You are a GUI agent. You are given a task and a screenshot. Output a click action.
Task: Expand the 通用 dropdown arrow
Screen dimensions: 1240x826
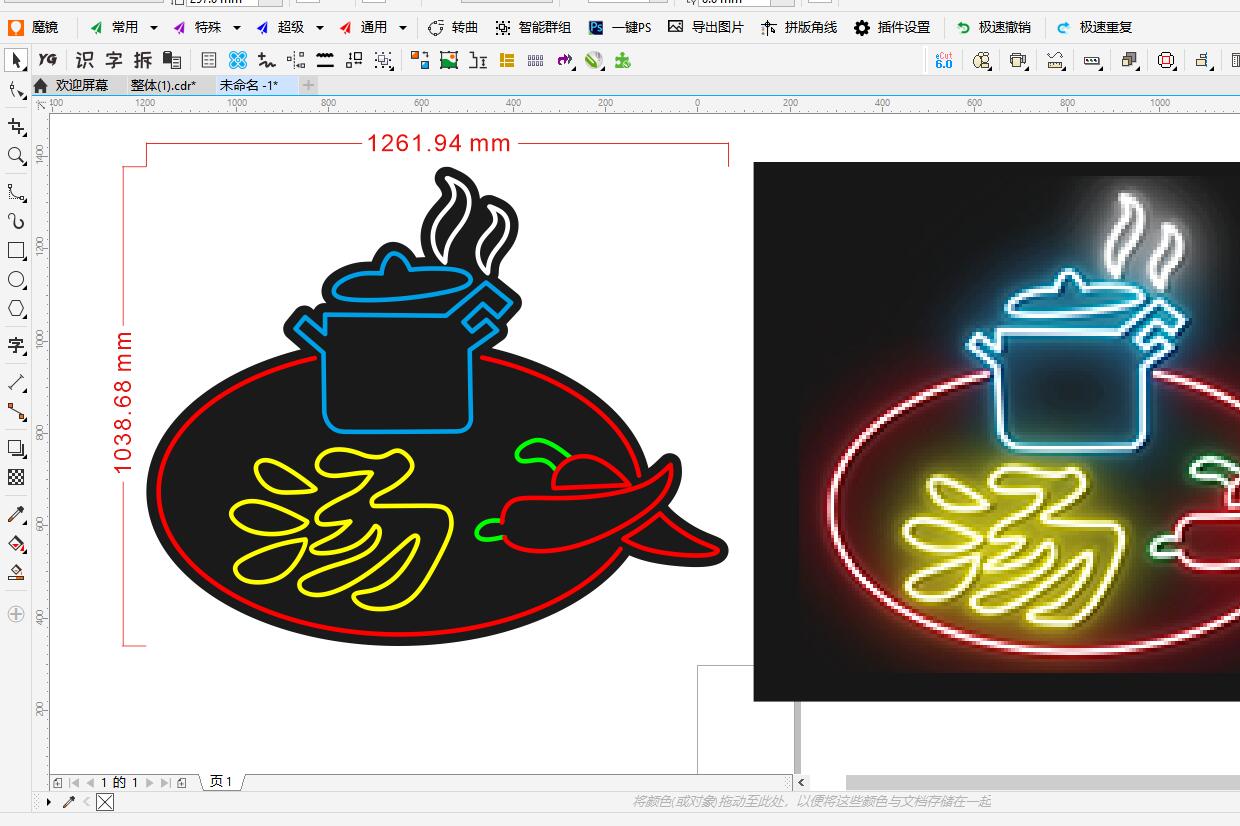(403, 28)
